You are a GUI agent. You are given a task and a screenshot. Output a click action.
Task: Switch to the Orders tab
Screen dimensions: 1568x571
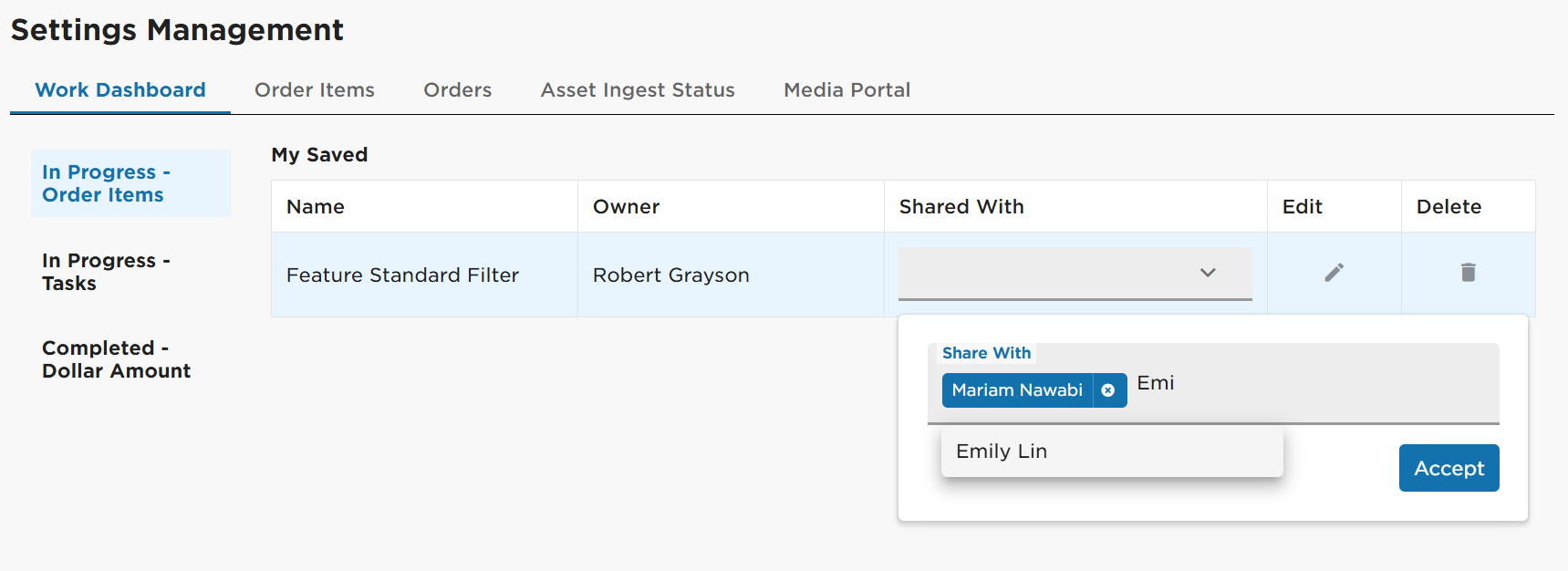[457, 90]
